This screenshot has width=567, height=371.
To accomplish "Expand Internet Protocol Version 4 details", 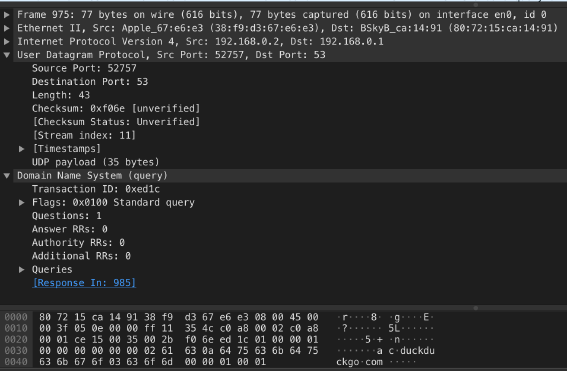I will [7, 42].
